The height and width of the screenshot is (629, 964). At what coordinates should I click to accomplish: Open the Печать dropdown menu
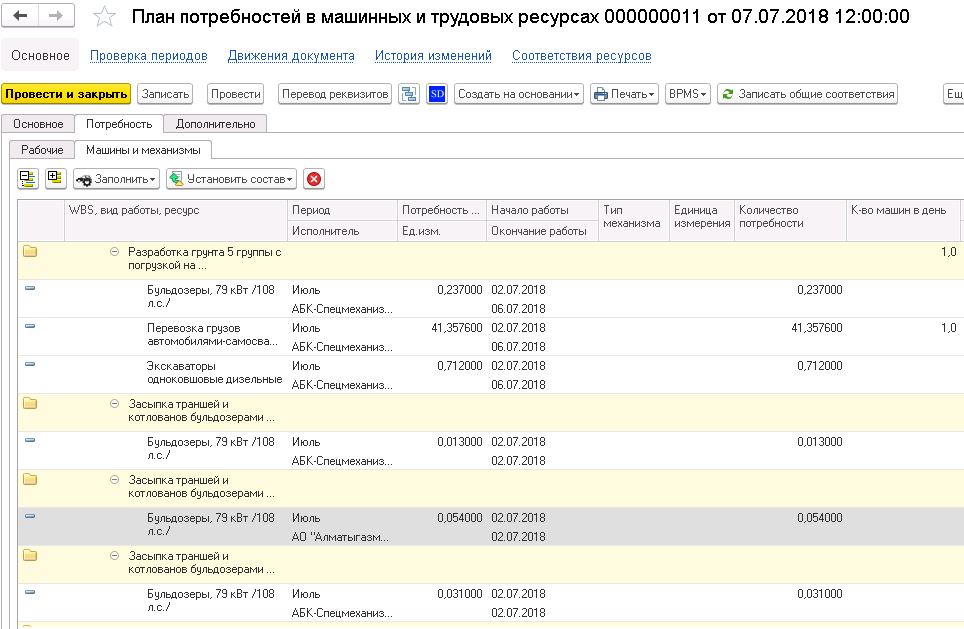624,94
